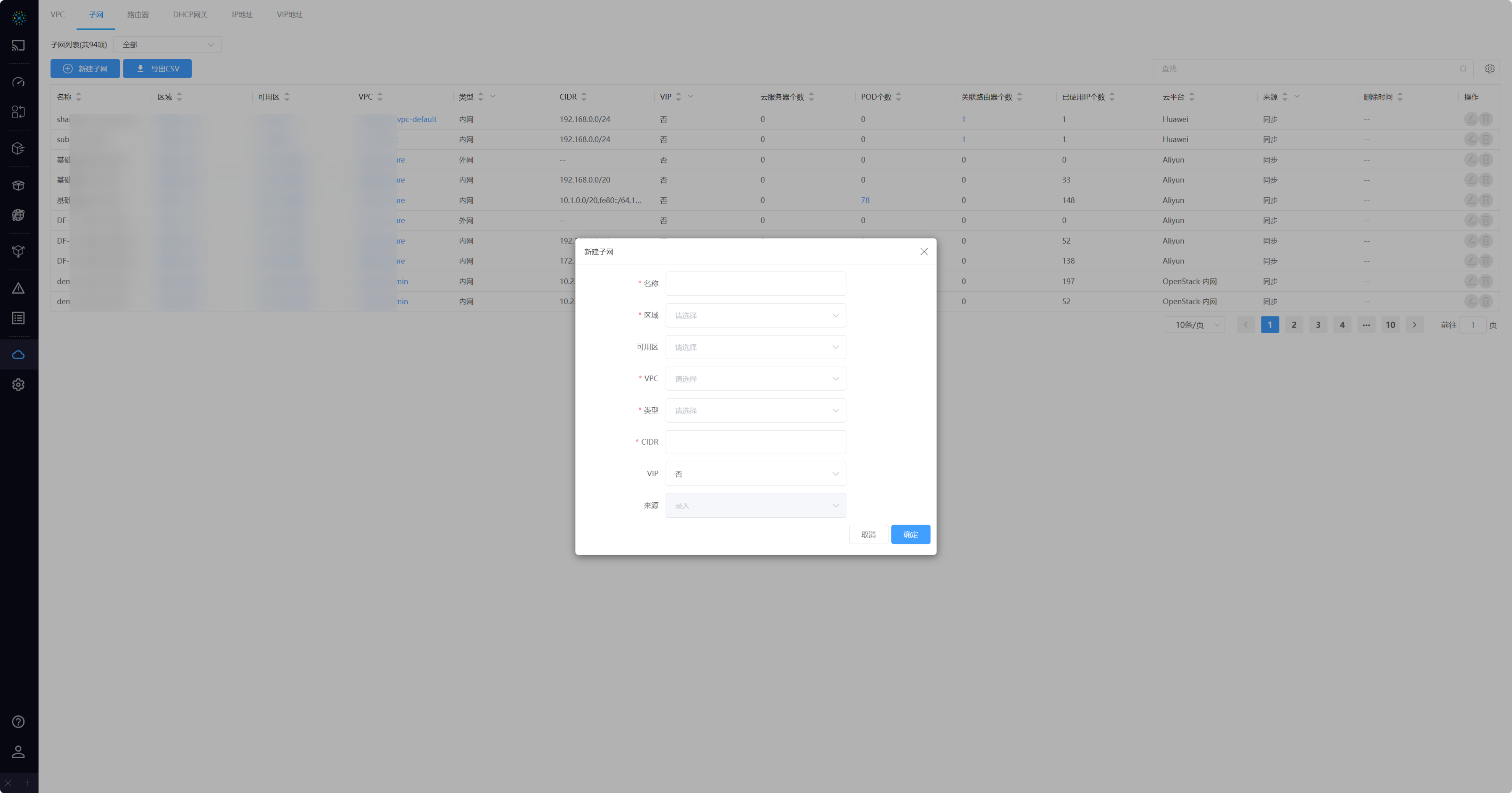The image size is (1512, 794).
Task: Close the 新建子网 dialog with the X
Action: [x=924, y=252]
